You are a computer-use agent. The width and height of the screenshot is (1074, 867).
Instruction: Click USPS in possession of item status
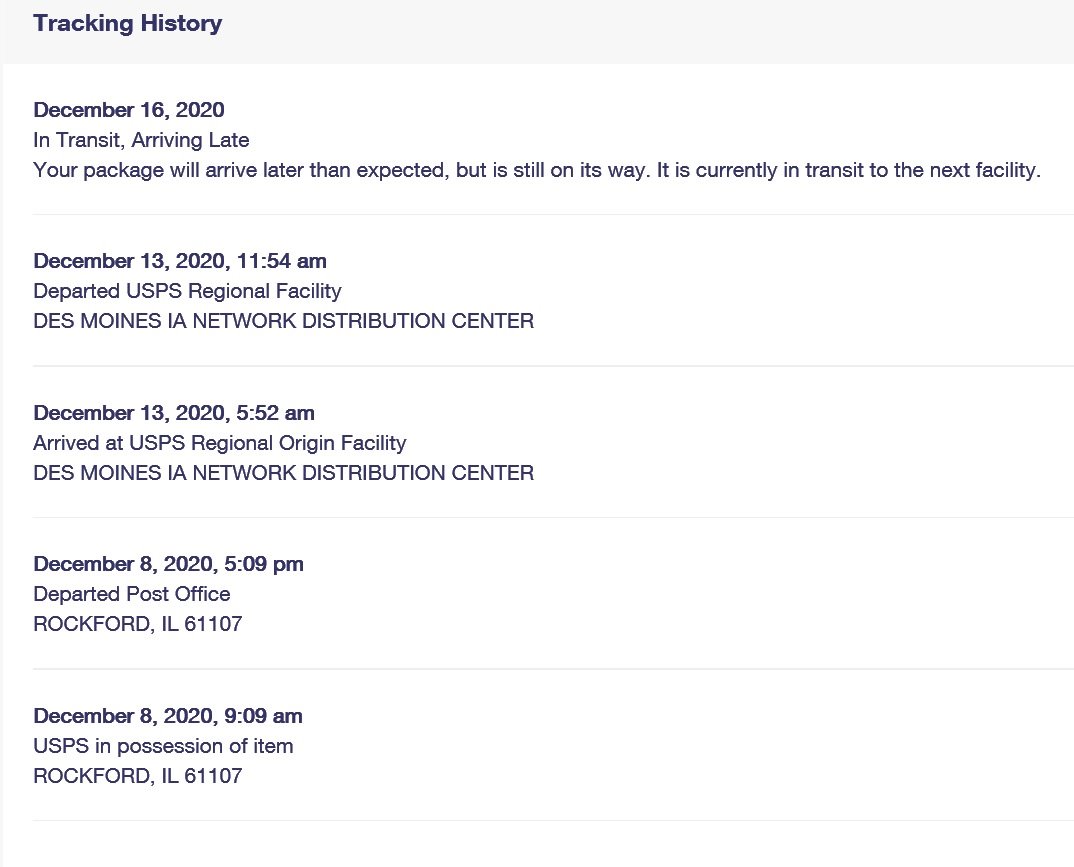[163, 746]
